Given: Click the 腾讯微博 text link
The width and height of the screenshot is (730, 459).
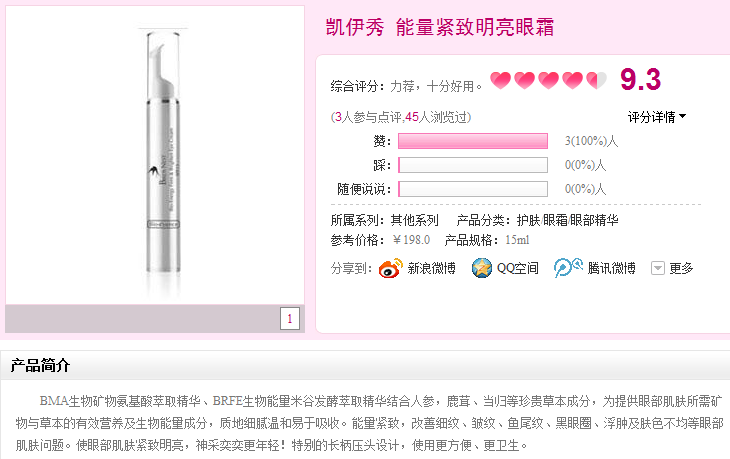Looking at the screenshot, I should (611, 268).
